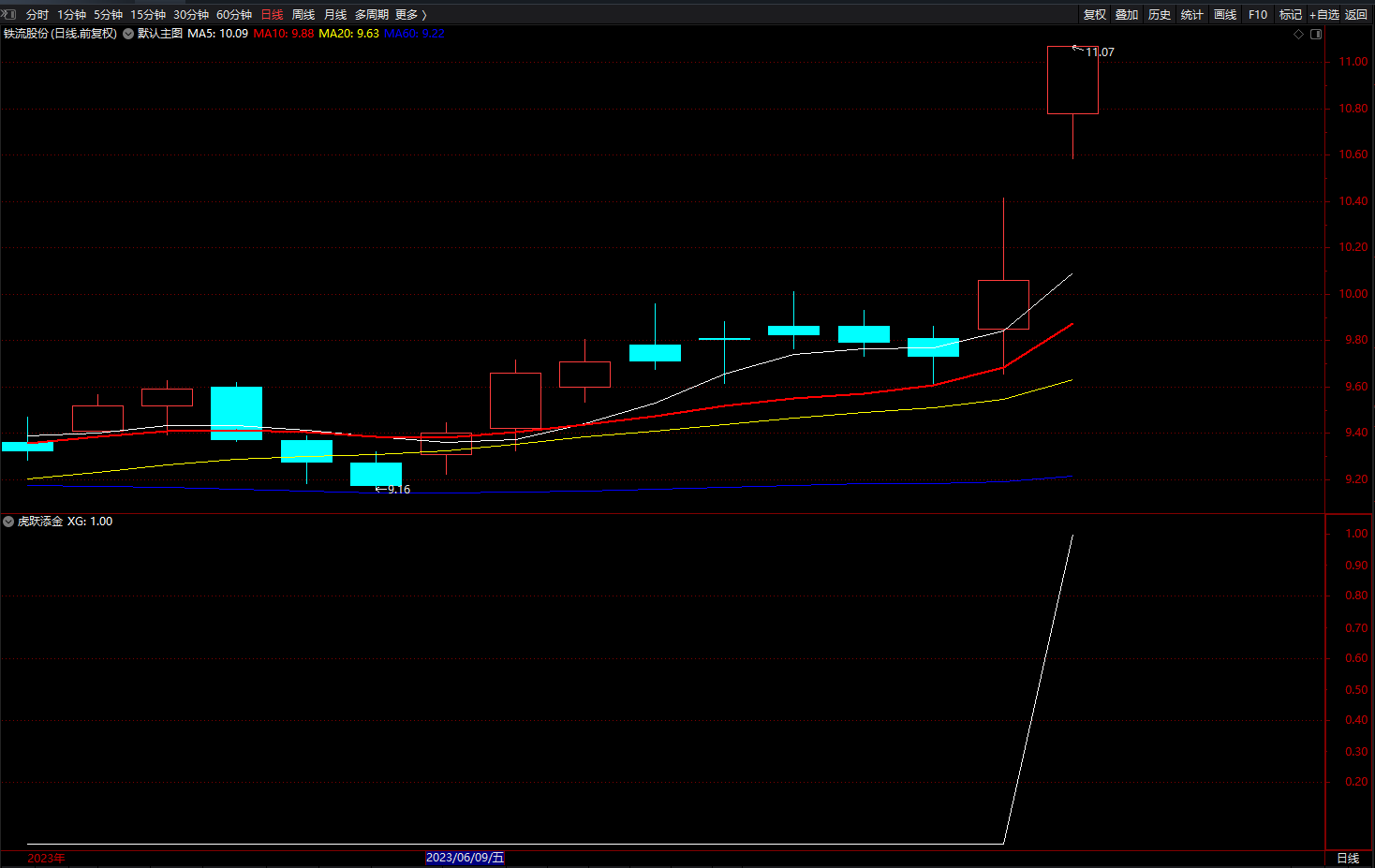Open the 多周期 multi-period view

pos(372,15)
